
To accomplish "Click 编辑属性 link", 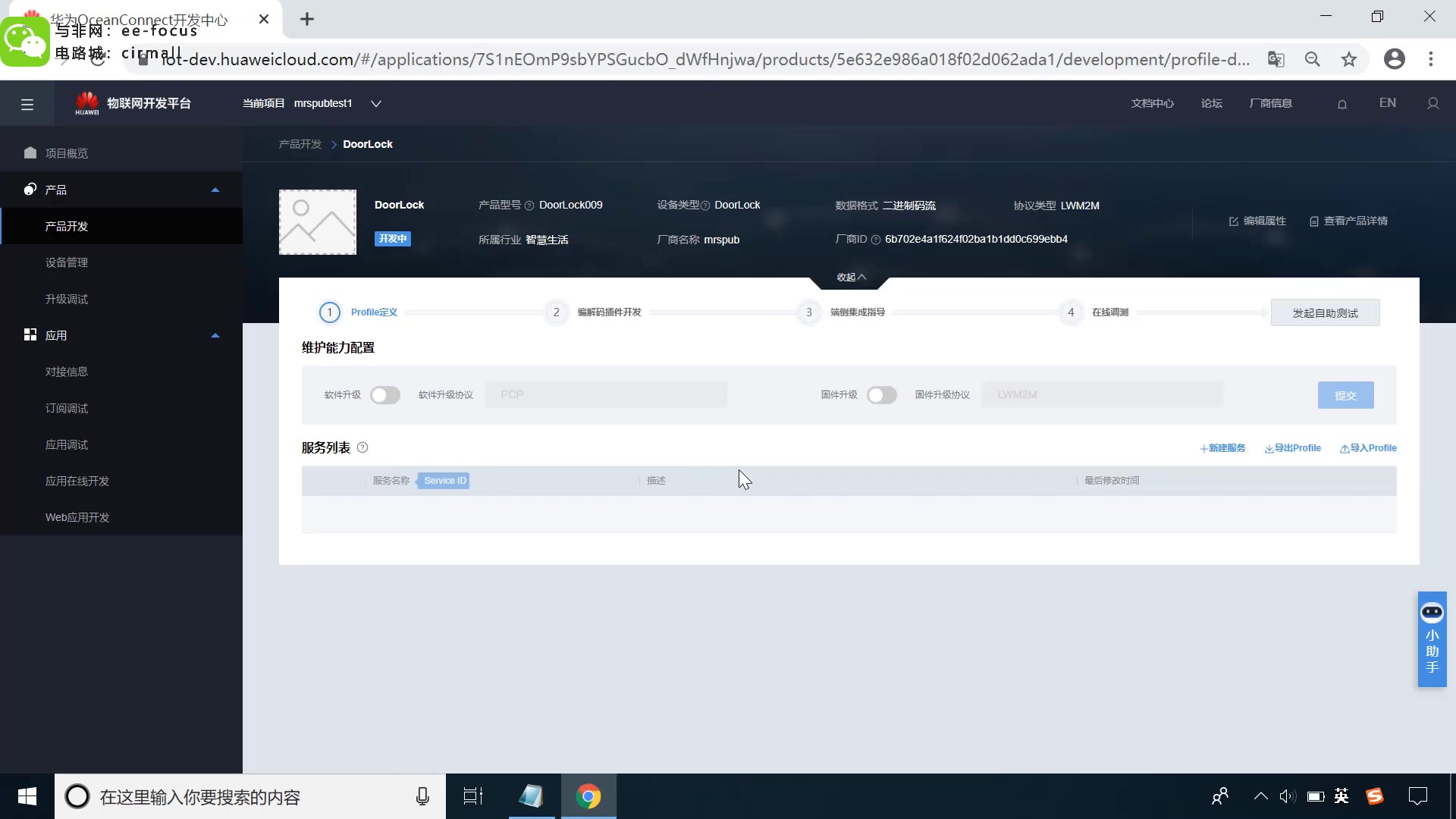I will 1257,221.
